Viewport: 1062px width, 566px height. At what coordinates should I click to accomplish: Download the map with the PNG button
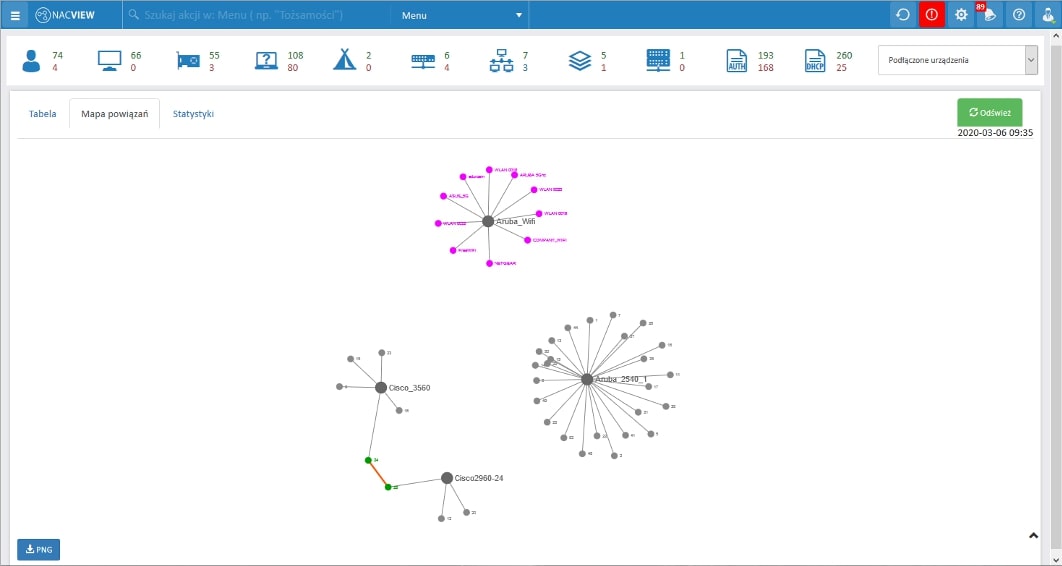point(38,549)
